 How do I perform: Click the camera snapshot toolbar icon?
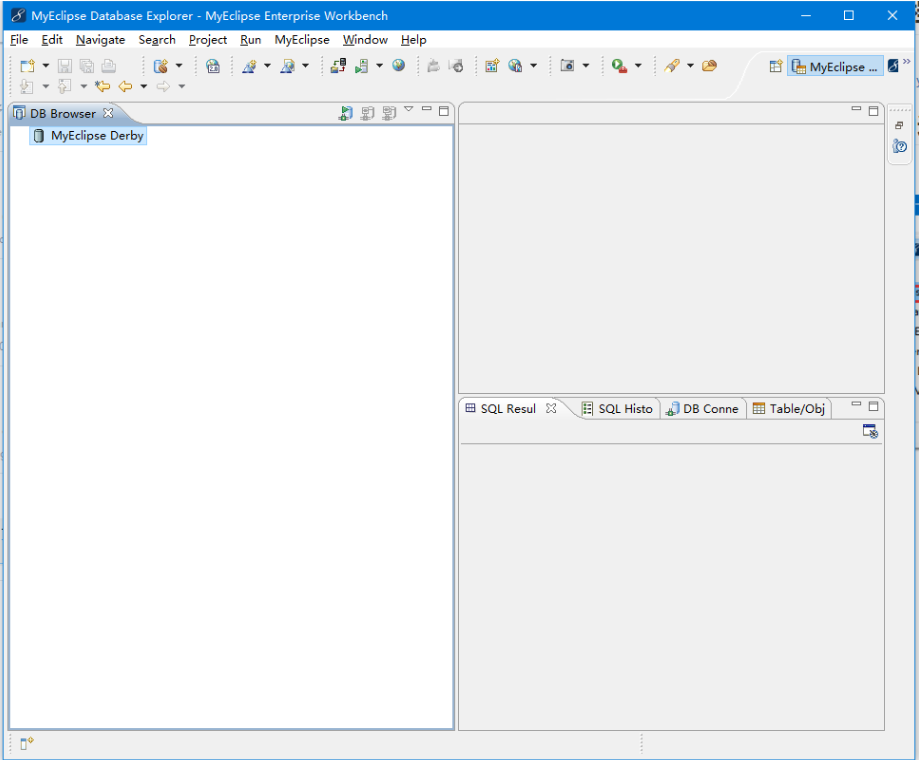[567, 66]
